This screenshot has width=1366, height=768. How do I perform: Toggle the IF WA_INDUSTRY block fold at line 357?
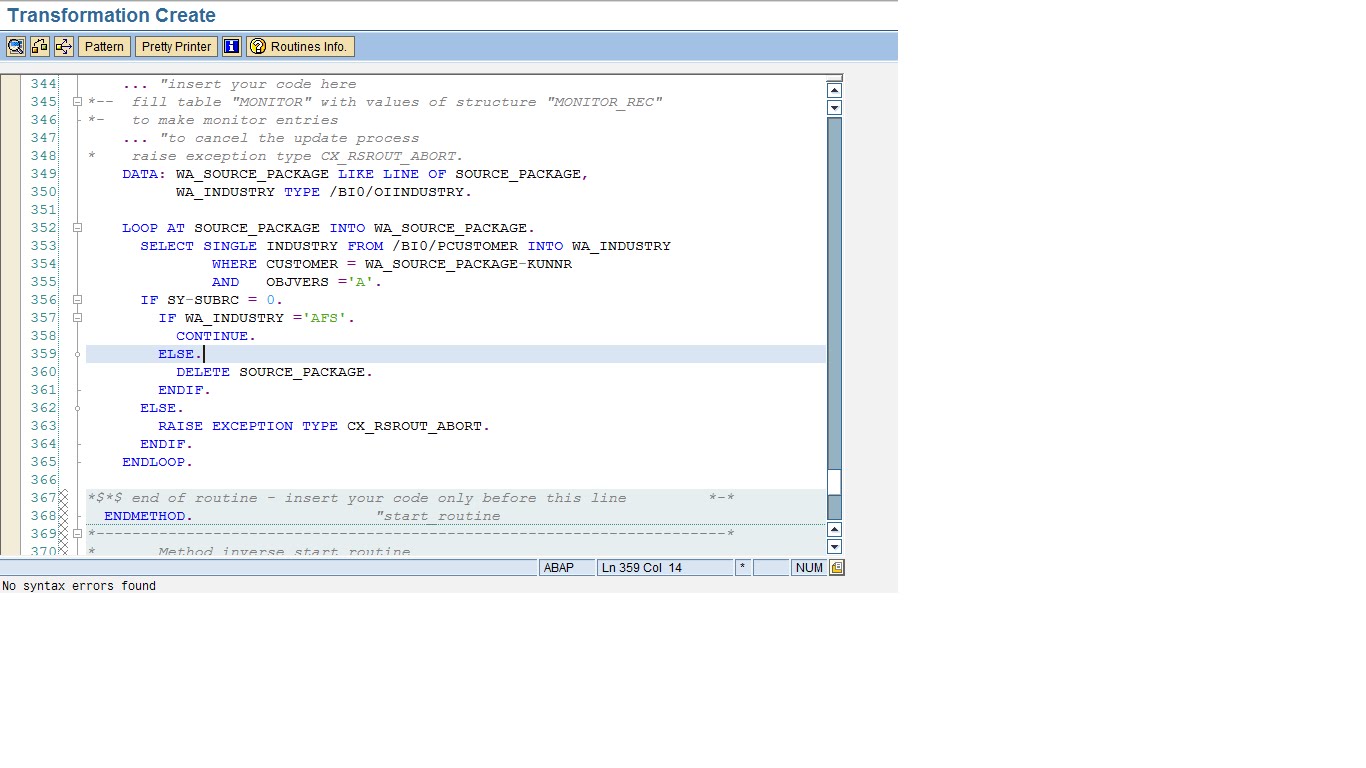78,317
